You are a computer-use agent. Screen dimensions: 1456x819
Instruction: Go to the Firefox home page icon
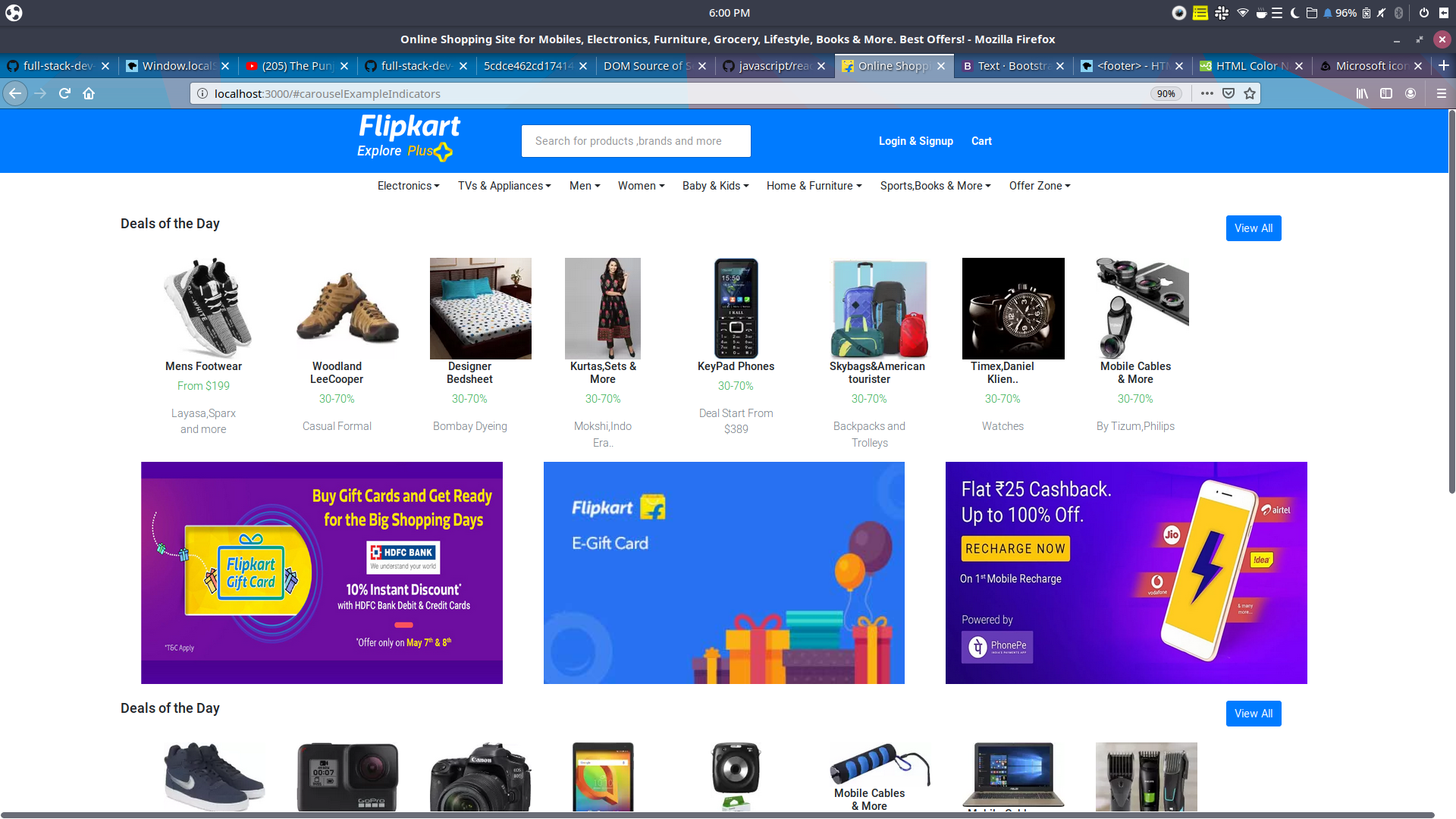(x=89, y=93)
